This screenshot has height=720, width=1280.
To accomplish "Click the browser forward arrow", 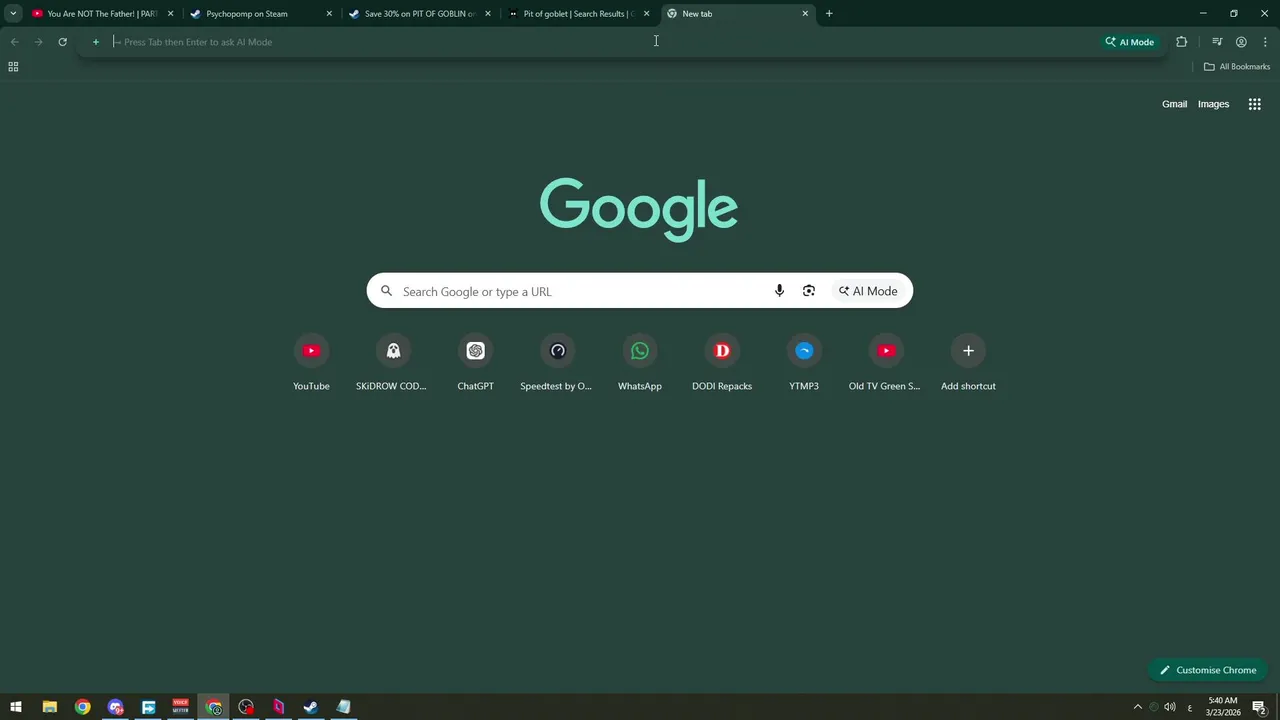I will pos(38,42).
